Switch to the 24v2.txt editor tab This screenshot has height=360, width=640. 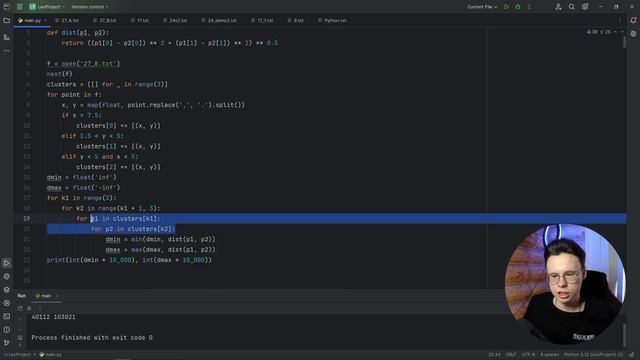coord(176,20)
